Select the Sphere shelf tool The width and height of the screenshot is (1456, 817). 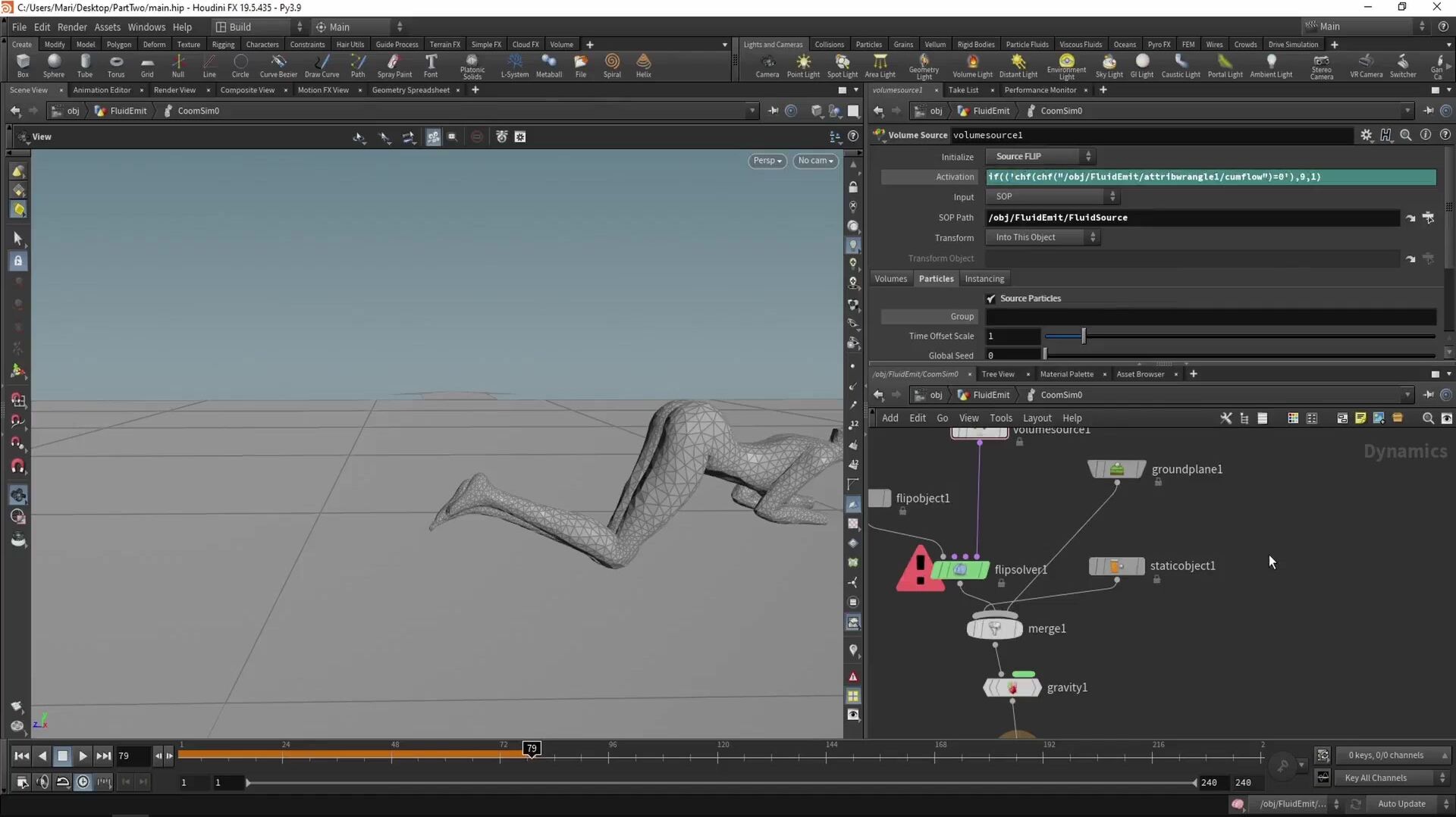pos(53,64)
